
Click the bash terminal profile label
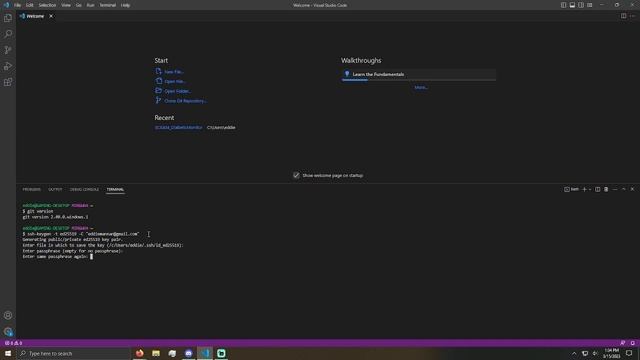coord(571,189)
